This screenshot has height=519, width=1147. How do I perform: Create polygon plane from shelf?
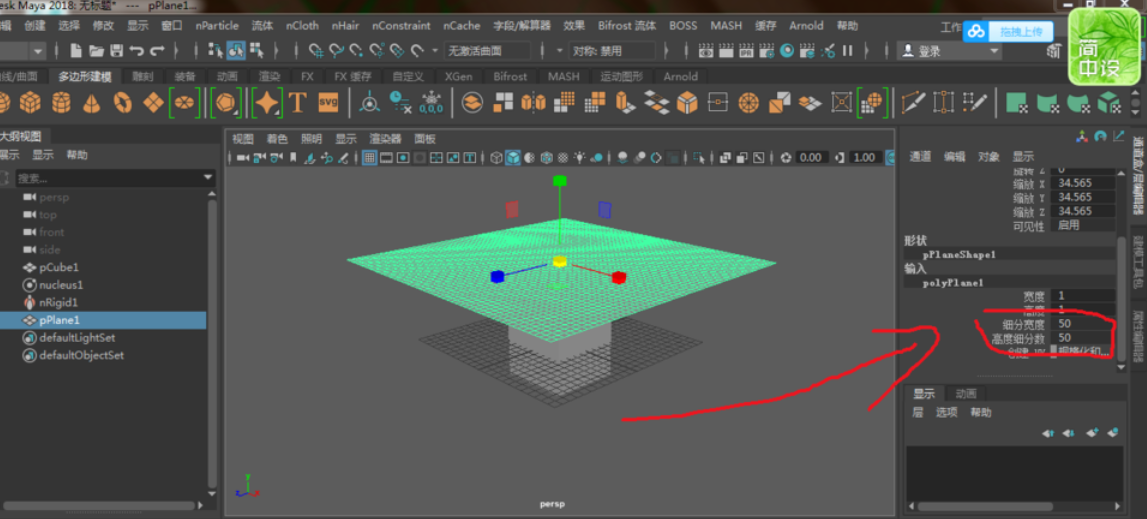coord(153,102)
